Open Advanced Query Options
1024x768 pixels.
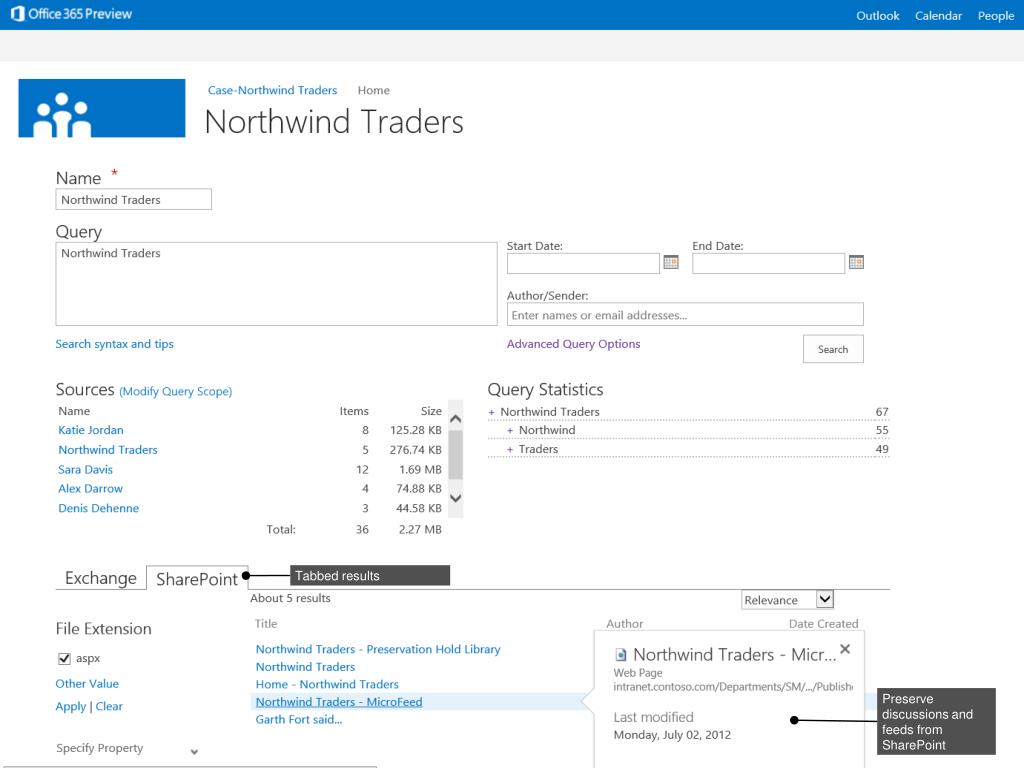pos(573,344)
